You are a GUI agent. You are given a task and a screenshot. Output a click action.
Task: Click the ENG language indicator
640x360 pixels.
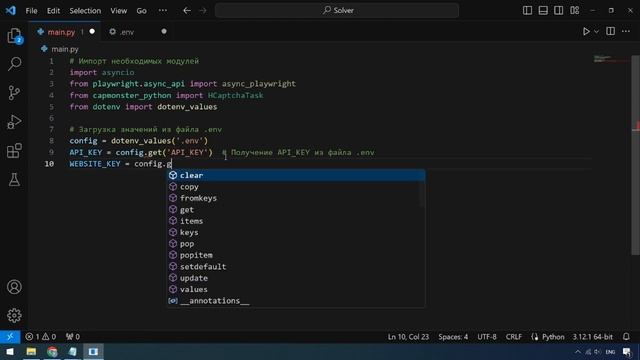coord(610,352)
